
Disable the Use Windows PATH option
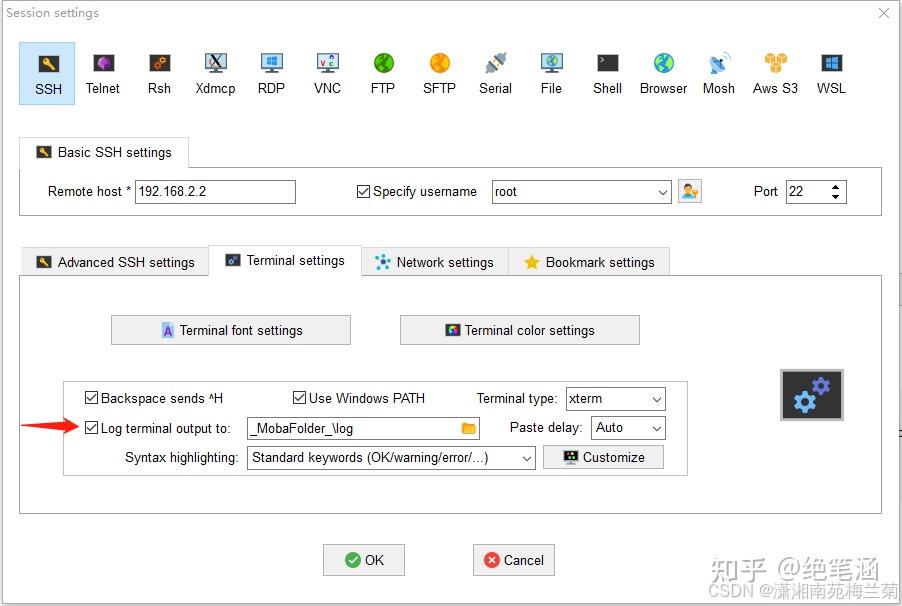(x=299, y=397)
